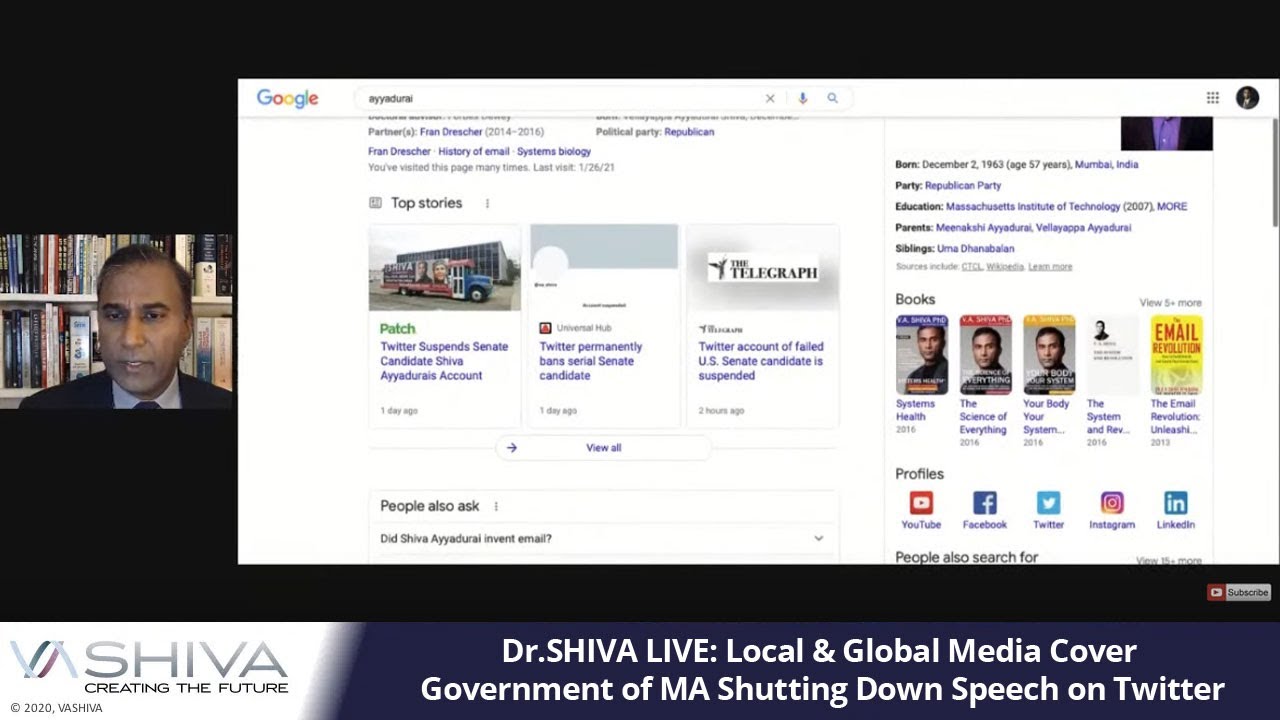Open the Google apps grid
1280x720 pixels.
point(1212,98)
